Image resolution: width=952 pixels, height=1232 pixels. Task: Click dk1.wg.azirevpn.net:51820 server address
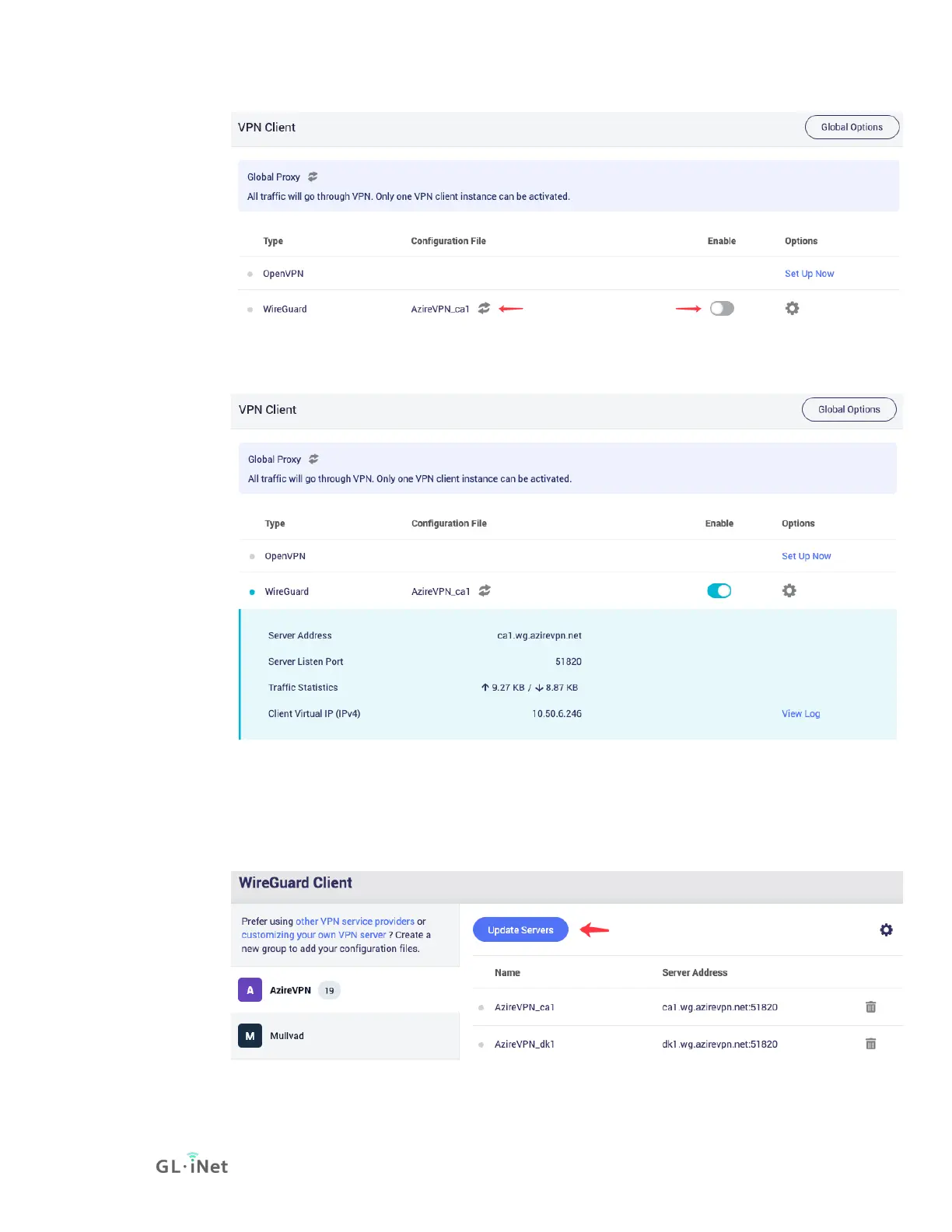point(719,1045)
